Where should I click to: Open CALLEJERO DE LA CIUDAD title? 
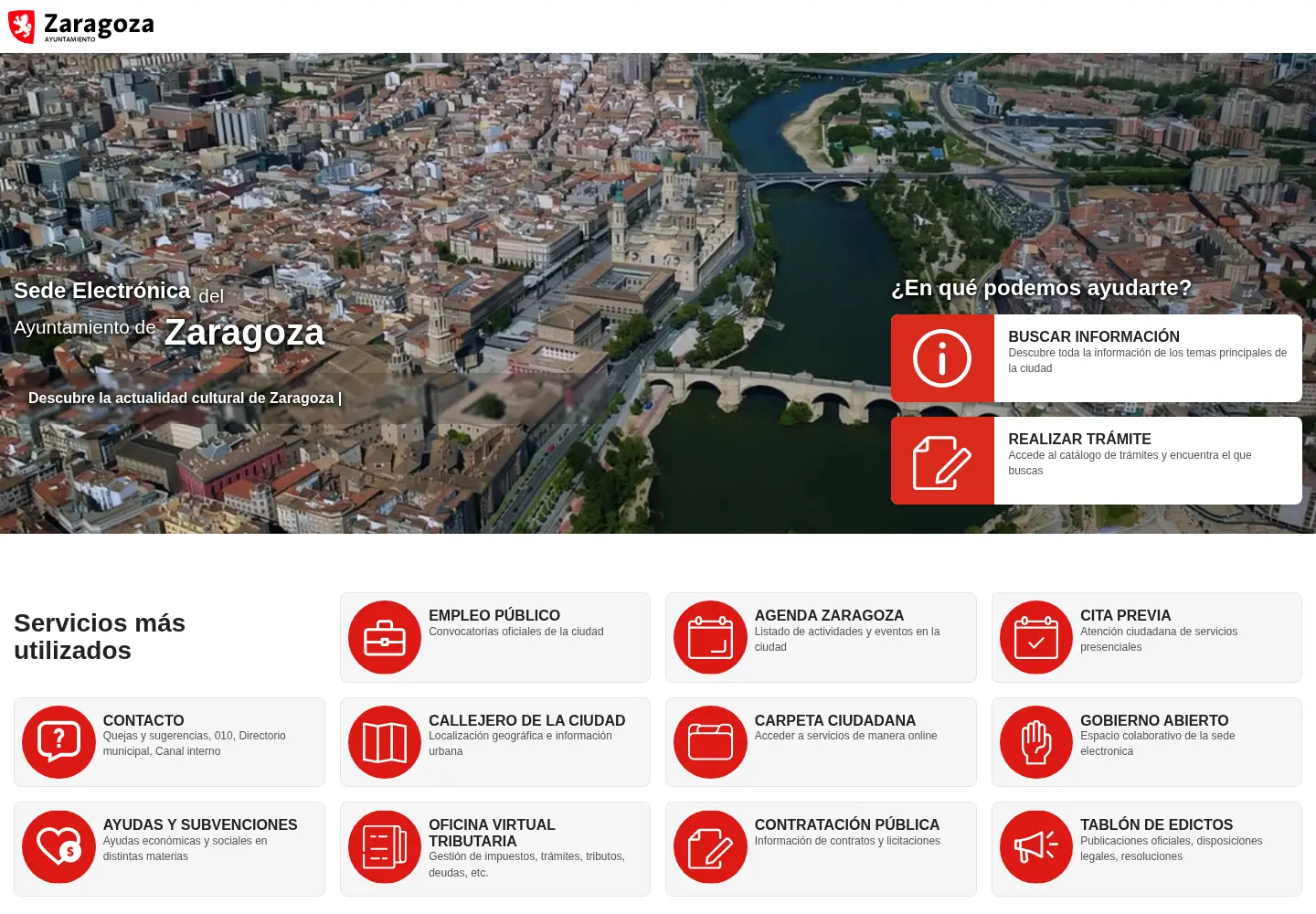[527, 720]
